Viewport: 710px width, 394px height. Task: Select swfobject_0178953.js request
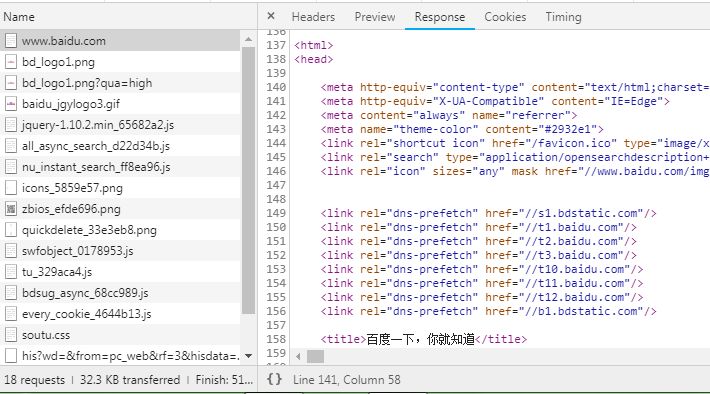point(120,251)
